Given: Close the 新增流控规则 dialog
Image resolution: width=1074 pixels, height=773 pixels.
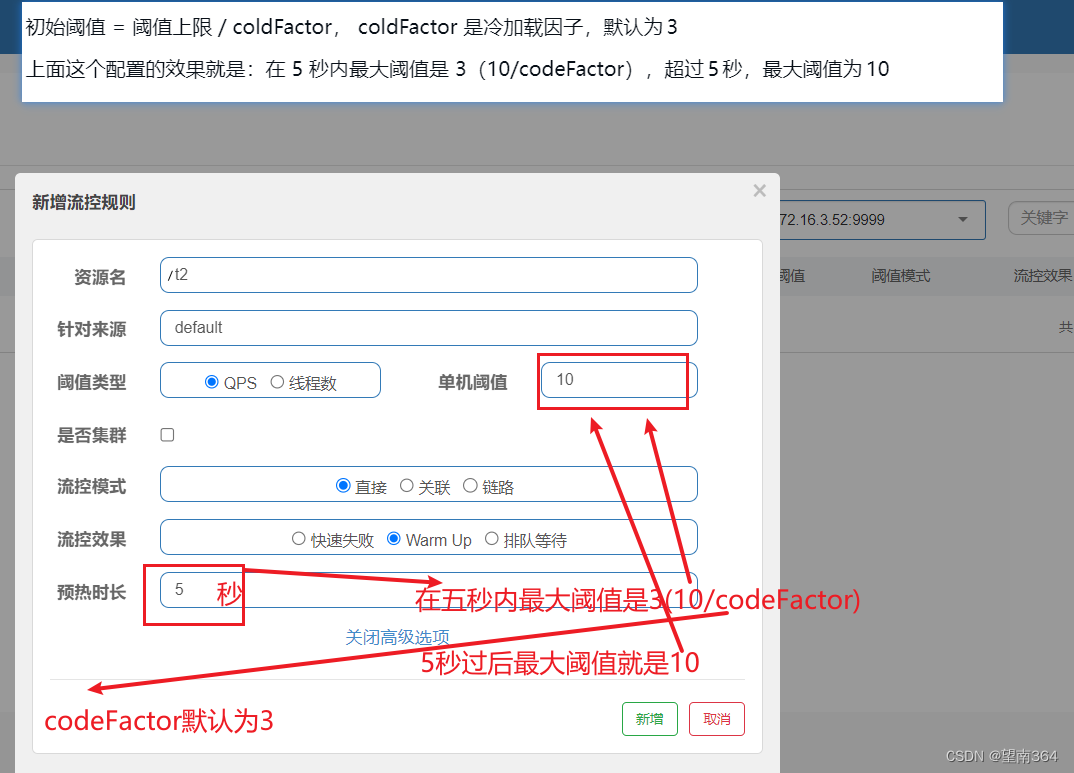Looking at the screenshot, I should point(759,190).
